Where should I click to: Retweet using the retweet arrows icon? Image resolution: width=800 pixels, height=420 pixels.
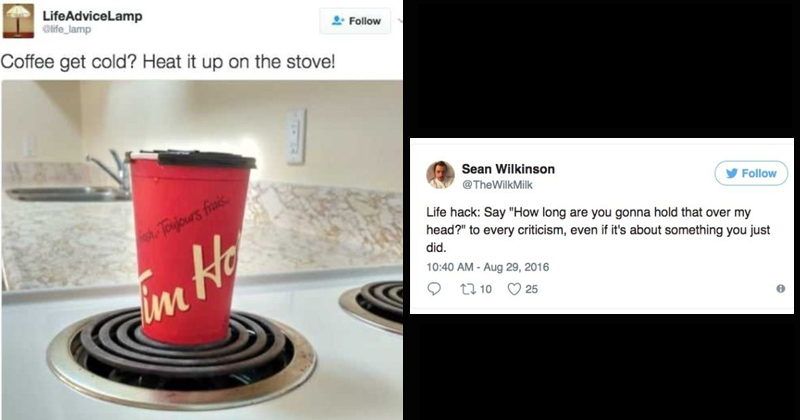tap(467, 289)
